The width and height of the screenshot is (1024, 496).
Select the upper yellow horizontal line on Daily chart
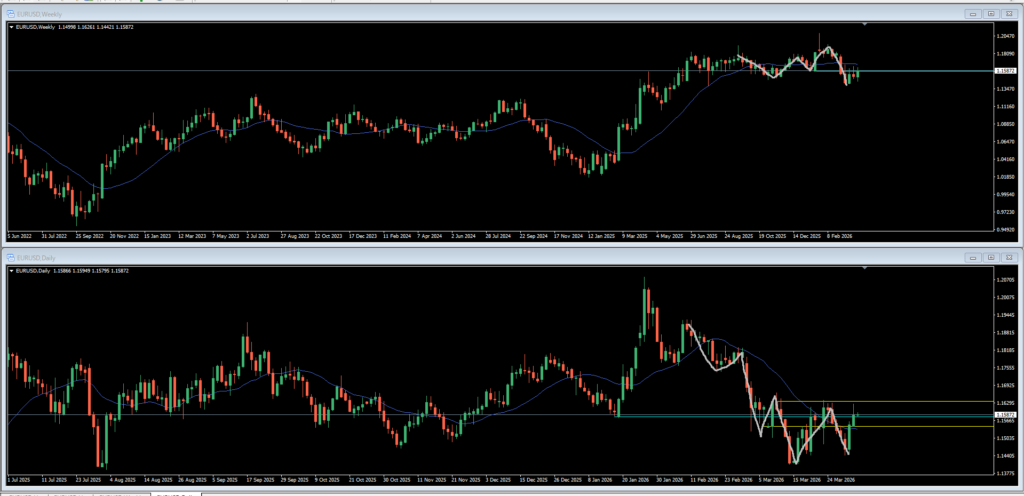[886, 401]
